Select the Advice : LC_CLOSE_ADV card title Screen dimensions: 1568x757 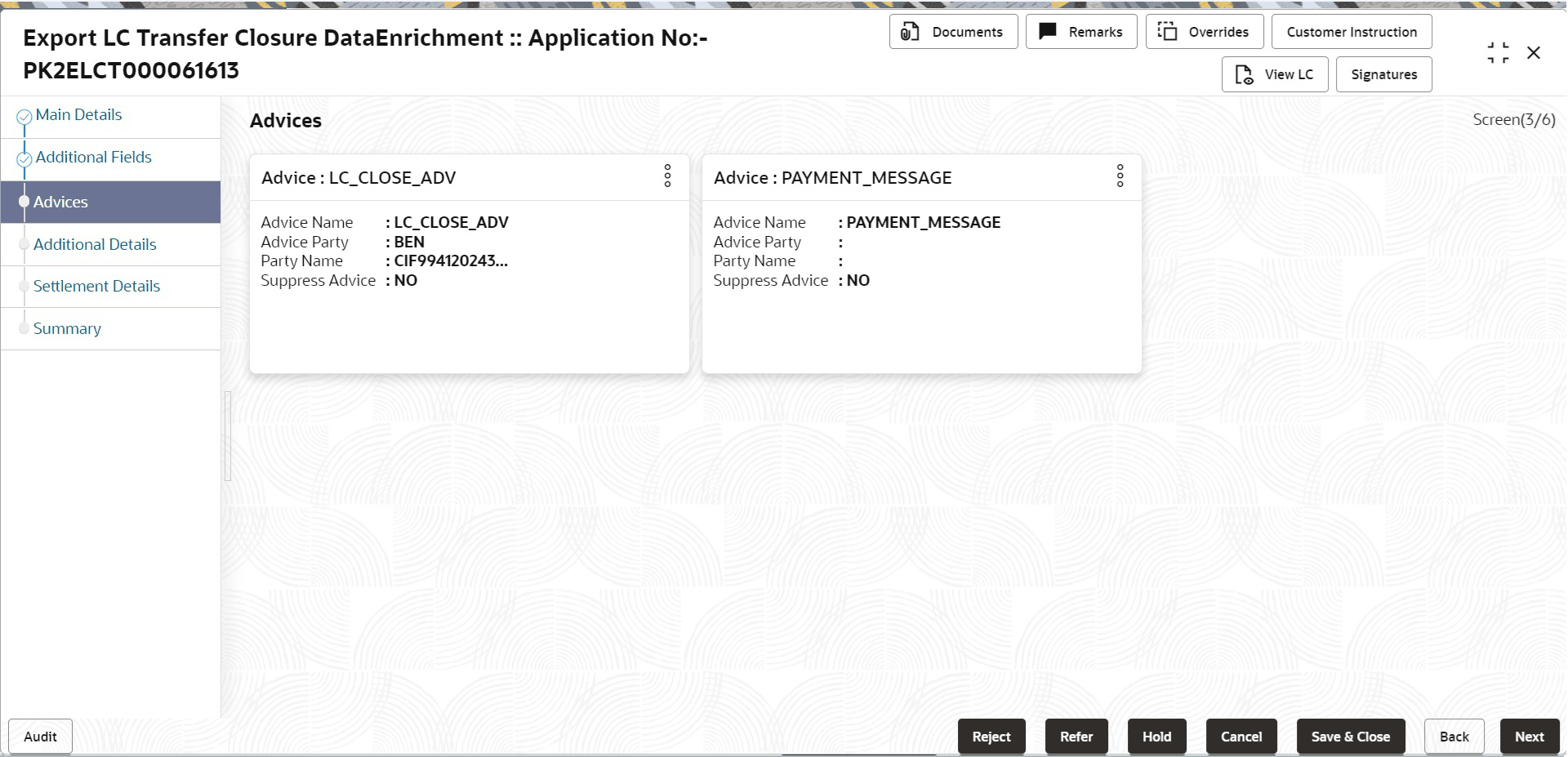tap(359, 178)
